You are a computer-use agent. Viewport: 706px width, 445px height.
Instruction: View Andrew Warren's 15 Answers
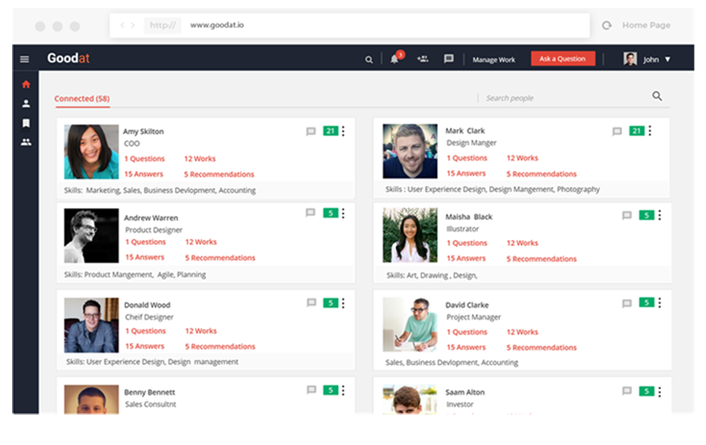point(145,257)
